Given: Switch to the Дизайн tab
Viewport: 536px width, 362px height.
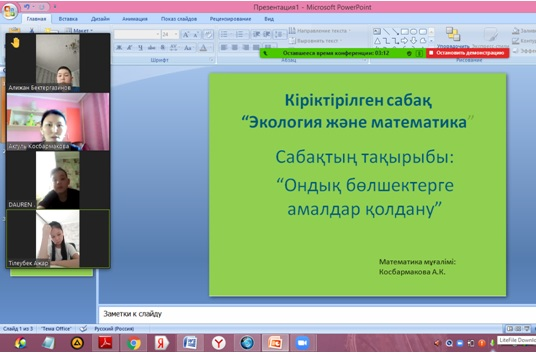Looking at the screenshot, I should [100, 19].
